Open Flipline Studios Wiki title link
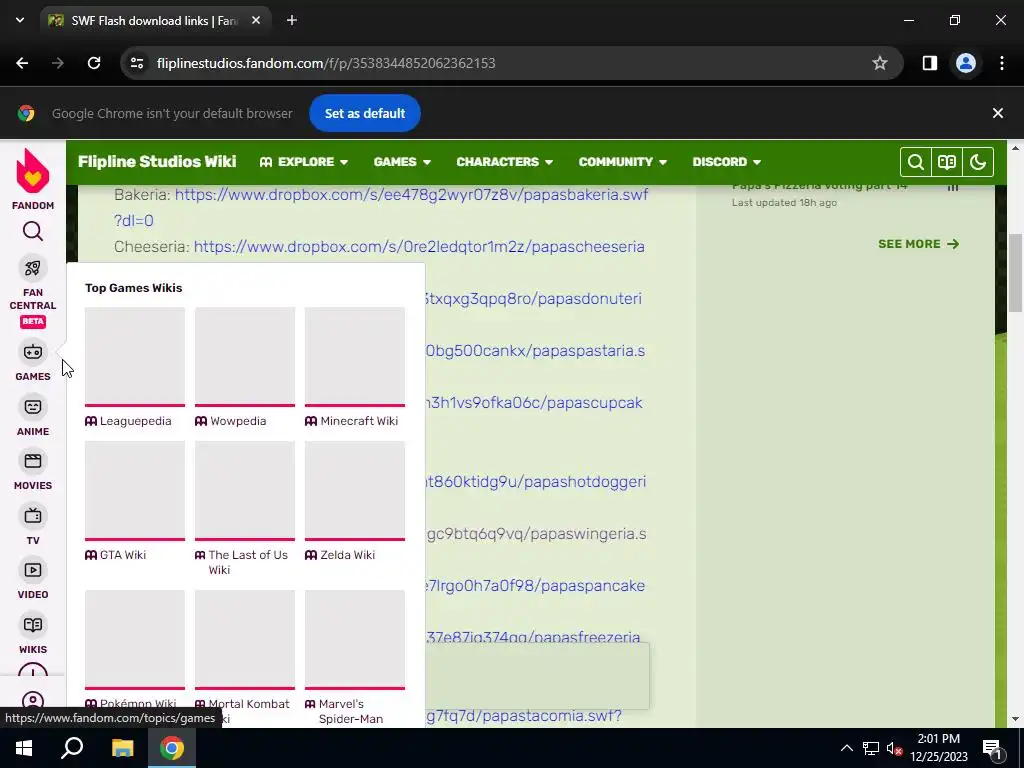This screenshot has height=768, width=1024. coord(157,161)
